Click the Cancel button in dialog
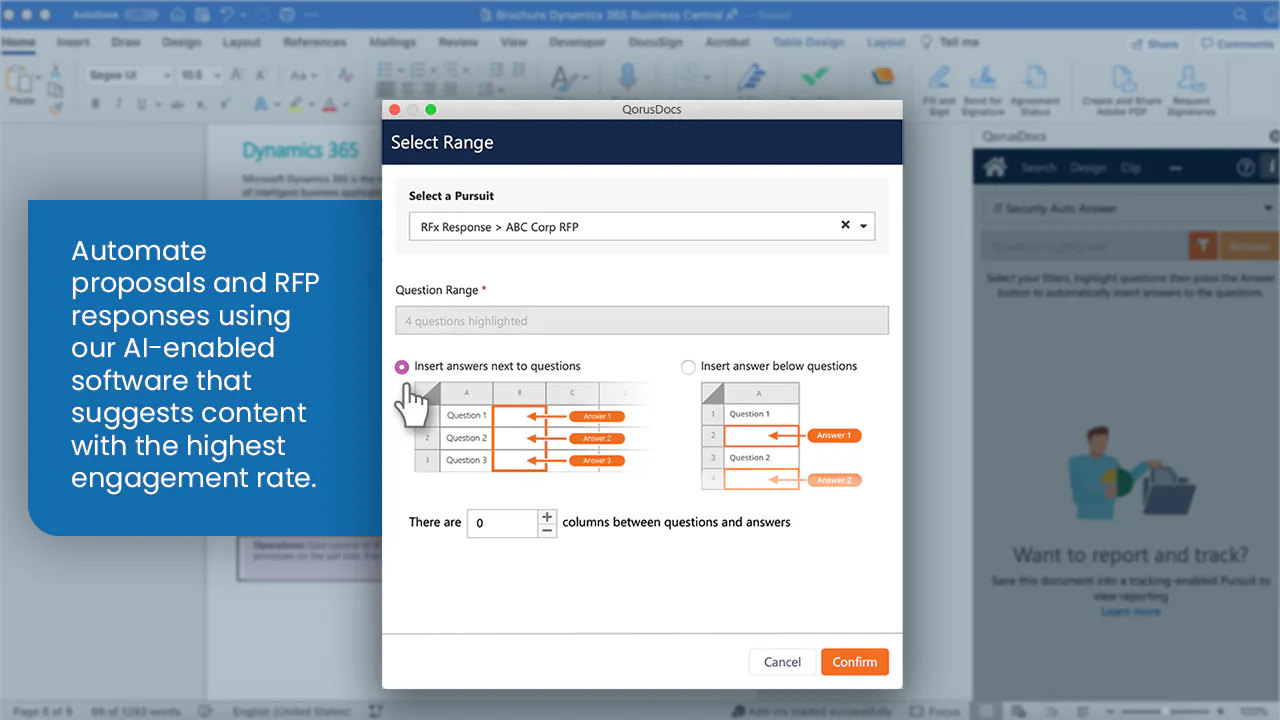This screenshot has height=720, width=1280. [782, 662]
